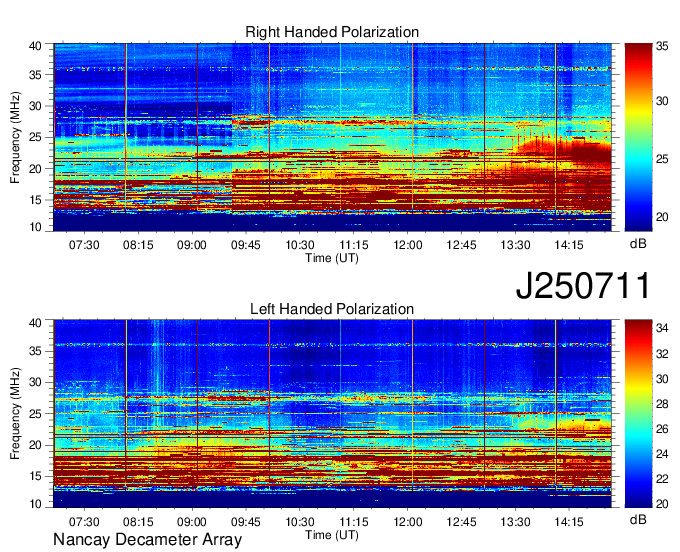Click the 20 dB value on top colorbar
The height and width of the screenshot is (552, 680).
point(662,217)
